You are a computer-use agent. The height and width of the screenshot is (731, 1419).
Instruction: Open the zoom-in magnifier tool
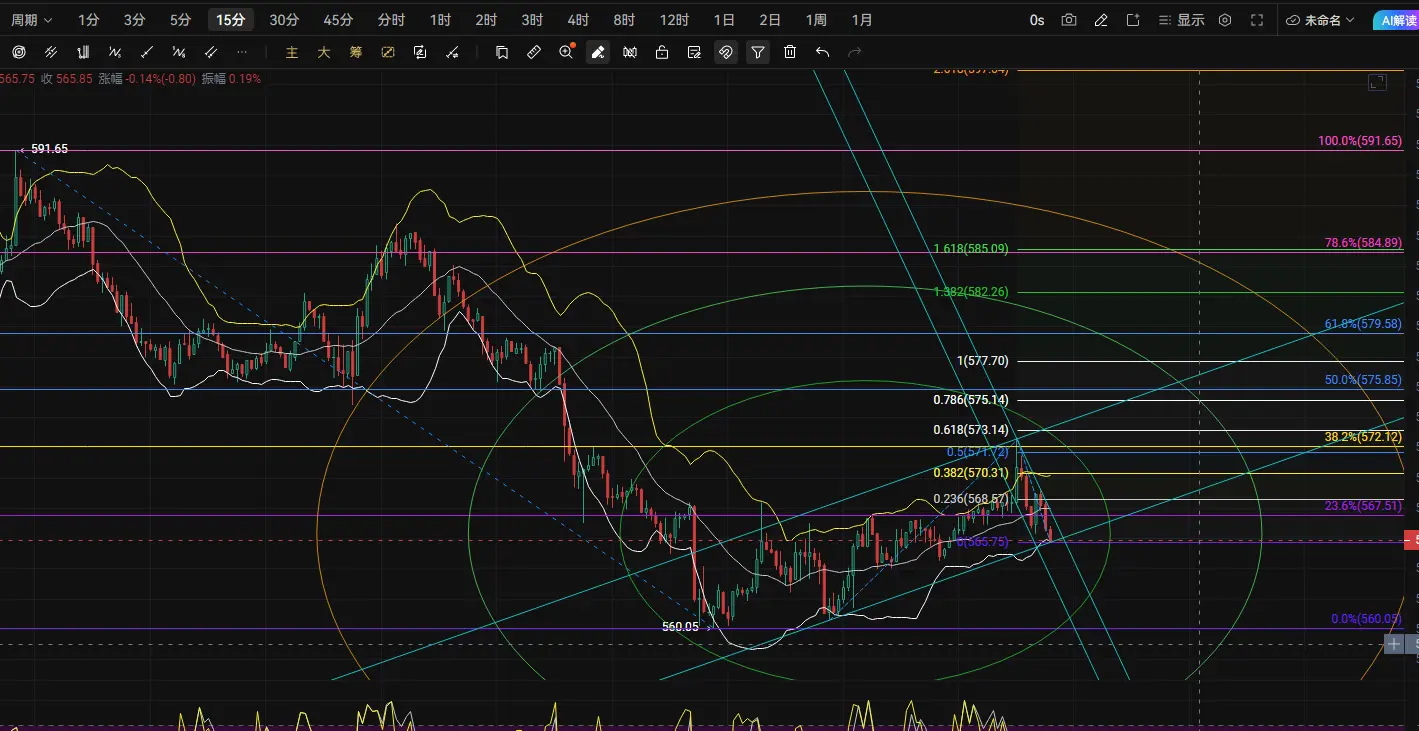click(566, 52)
